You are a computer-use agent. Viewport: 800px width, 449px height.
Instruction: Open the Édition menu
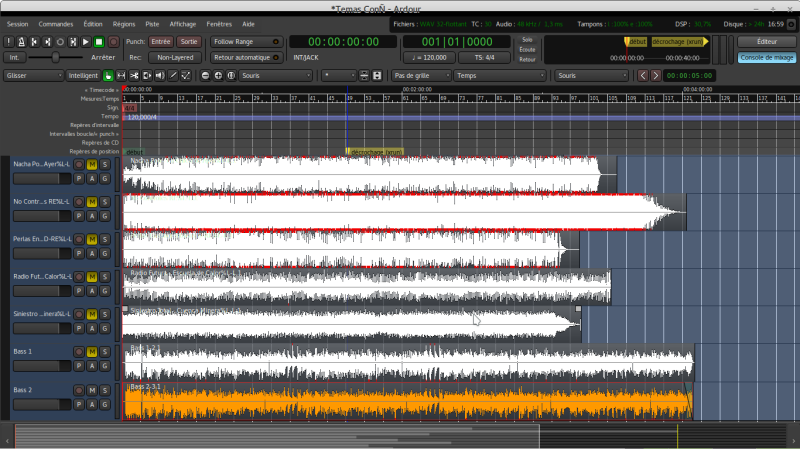[93, 24]
